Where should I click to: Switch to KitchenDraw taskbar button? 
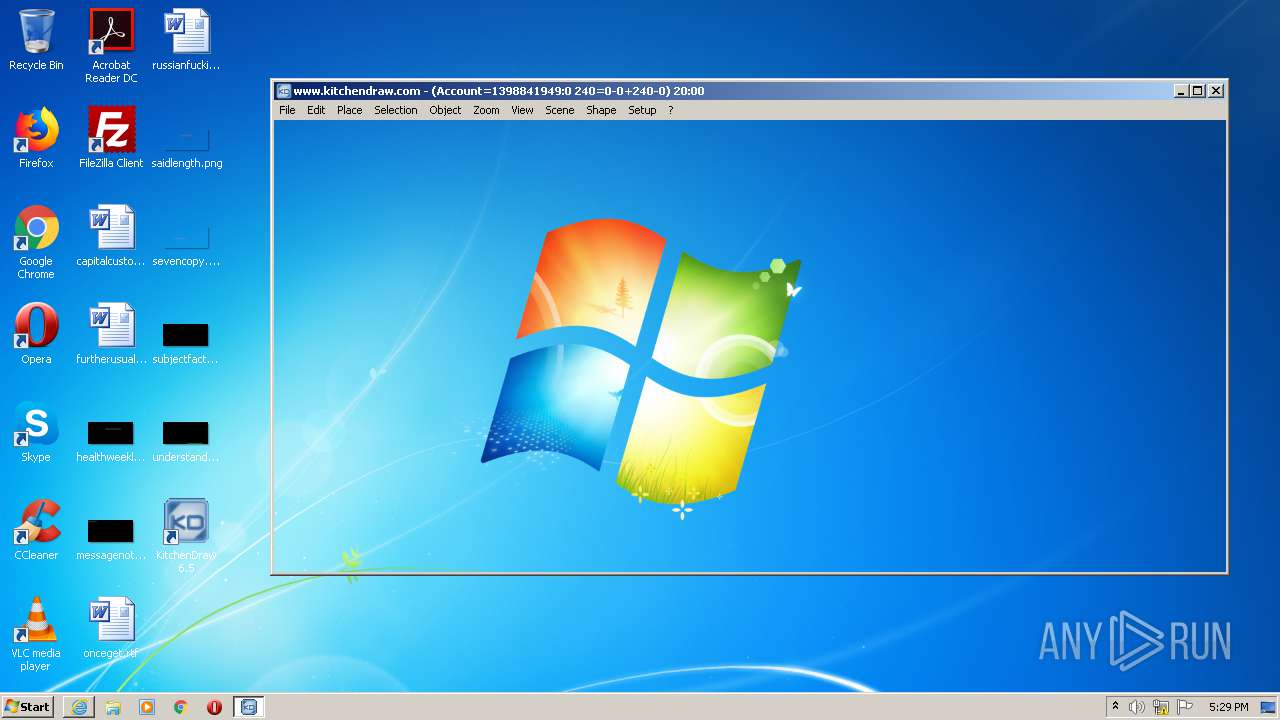pos(249,707)
